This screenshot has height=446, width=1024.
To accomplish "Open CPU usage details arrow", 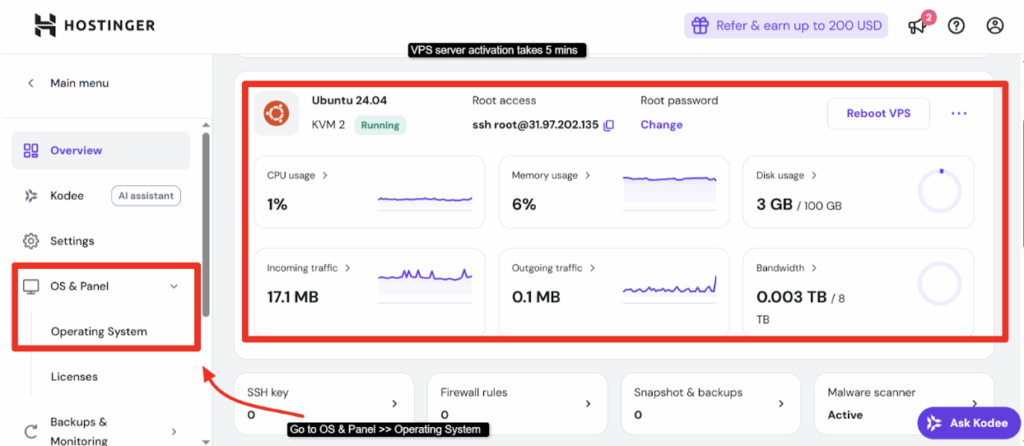I will click(x=325, y=176).
